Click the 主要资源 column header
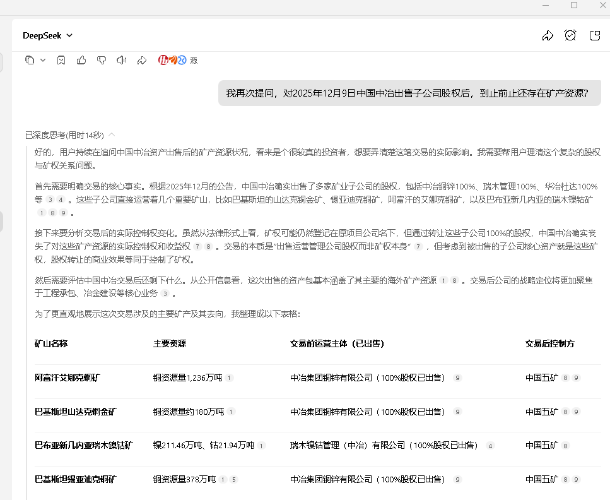Screen dimensions: 610x500 coord(170,344)
